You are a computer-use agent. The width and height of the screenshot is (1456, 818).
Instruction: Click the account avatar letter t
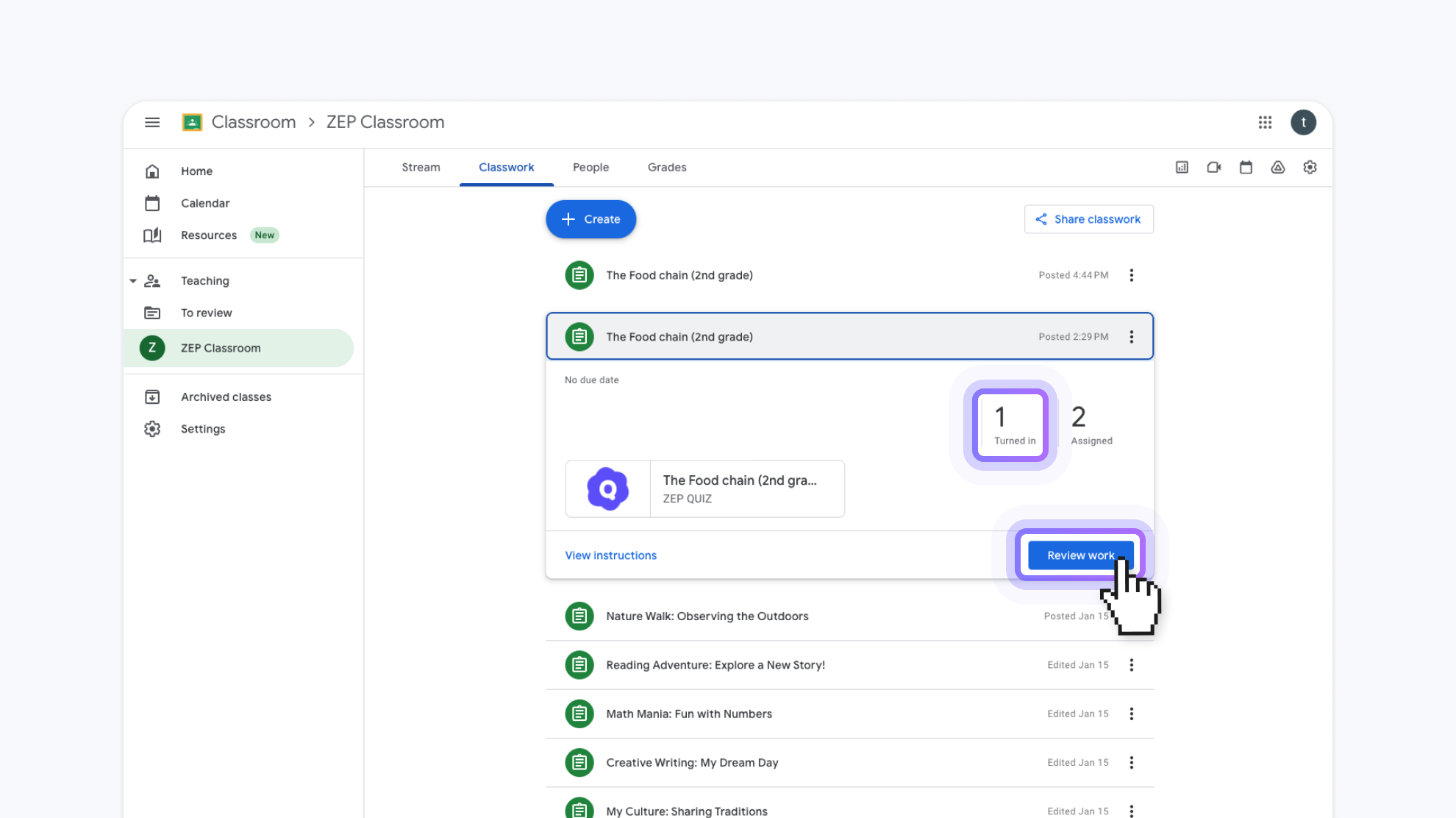(x=1303, y=122)
